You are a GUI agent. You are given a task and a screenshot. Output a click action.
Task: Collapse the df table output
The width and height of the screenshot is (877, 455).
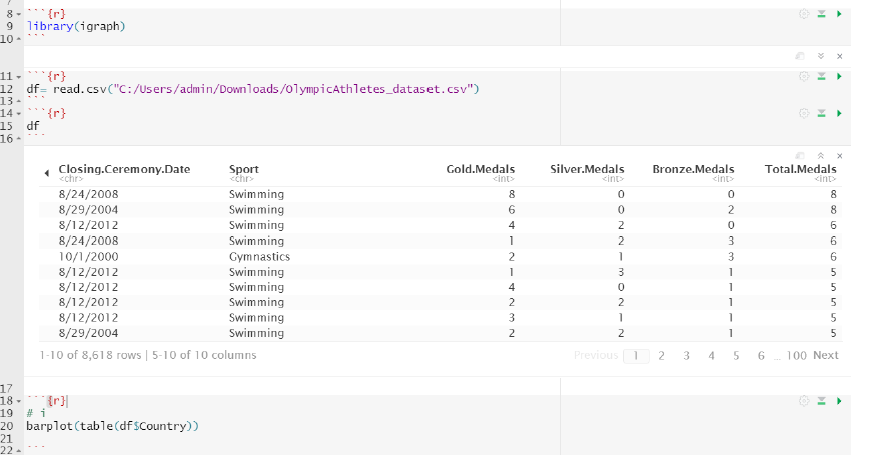click(821, 156)
